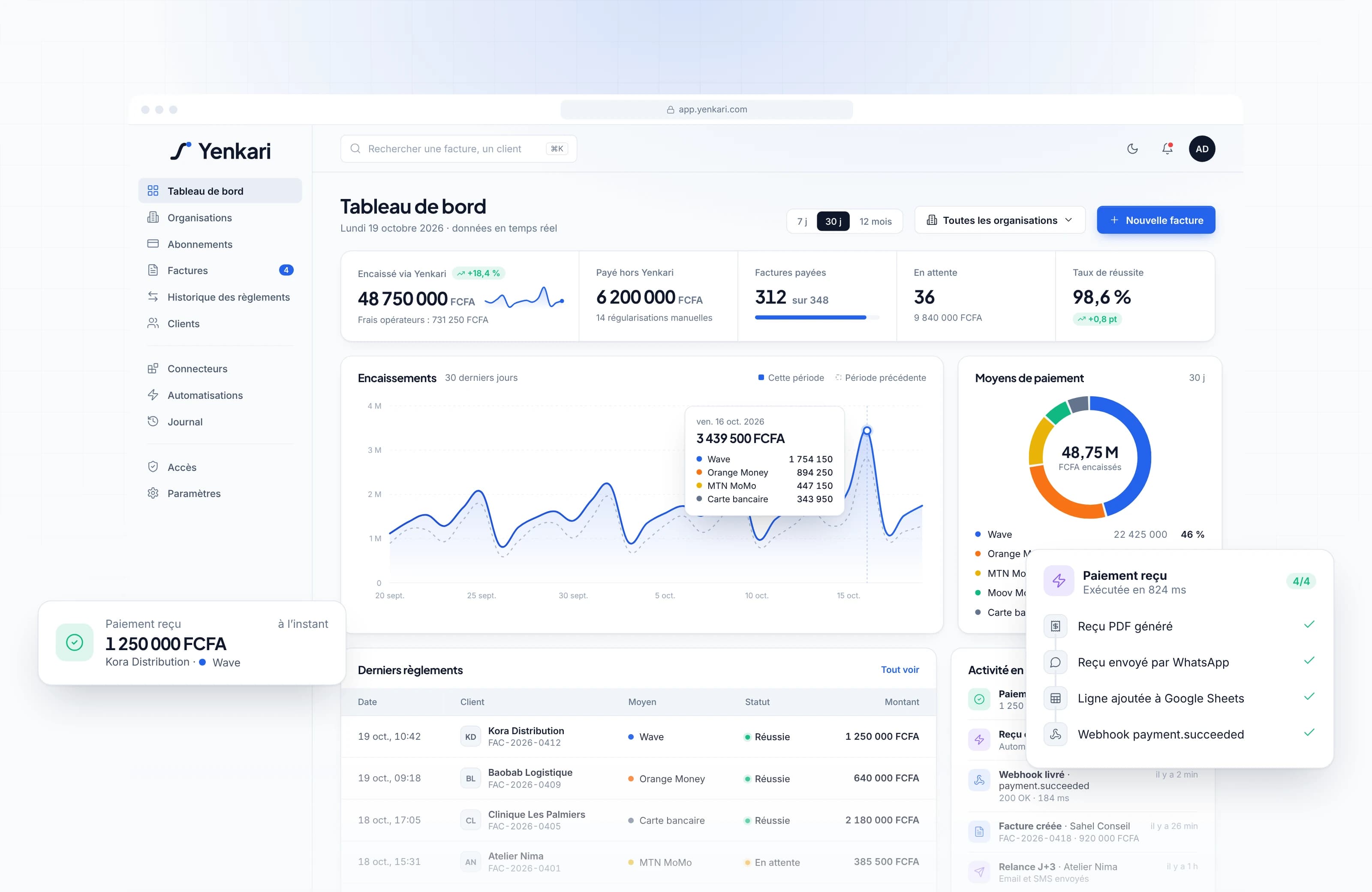Click the Abonnements card icon in sidebar
The image size is (1372, 892).
coord(153,244)
